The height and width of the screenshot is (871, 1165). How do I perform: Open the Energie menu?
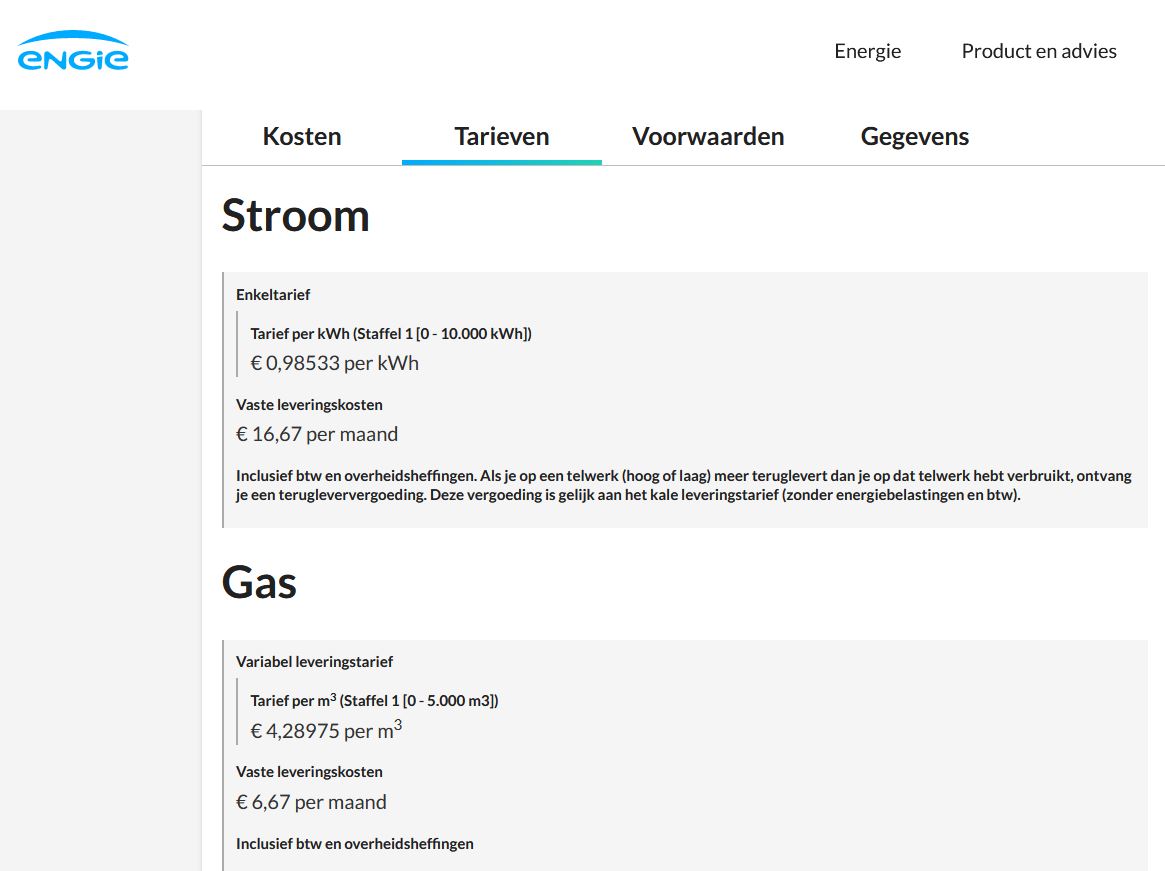coord(867,51)
